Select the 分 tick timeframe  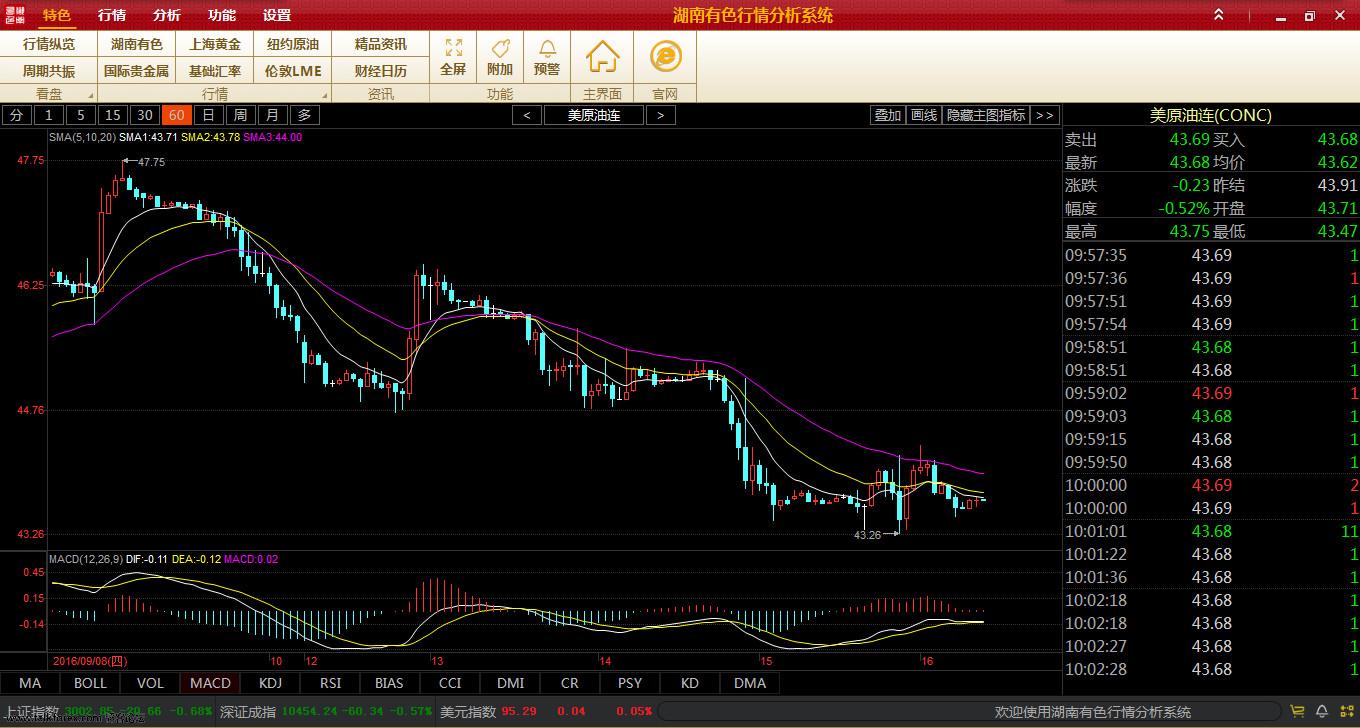(16, 115)
